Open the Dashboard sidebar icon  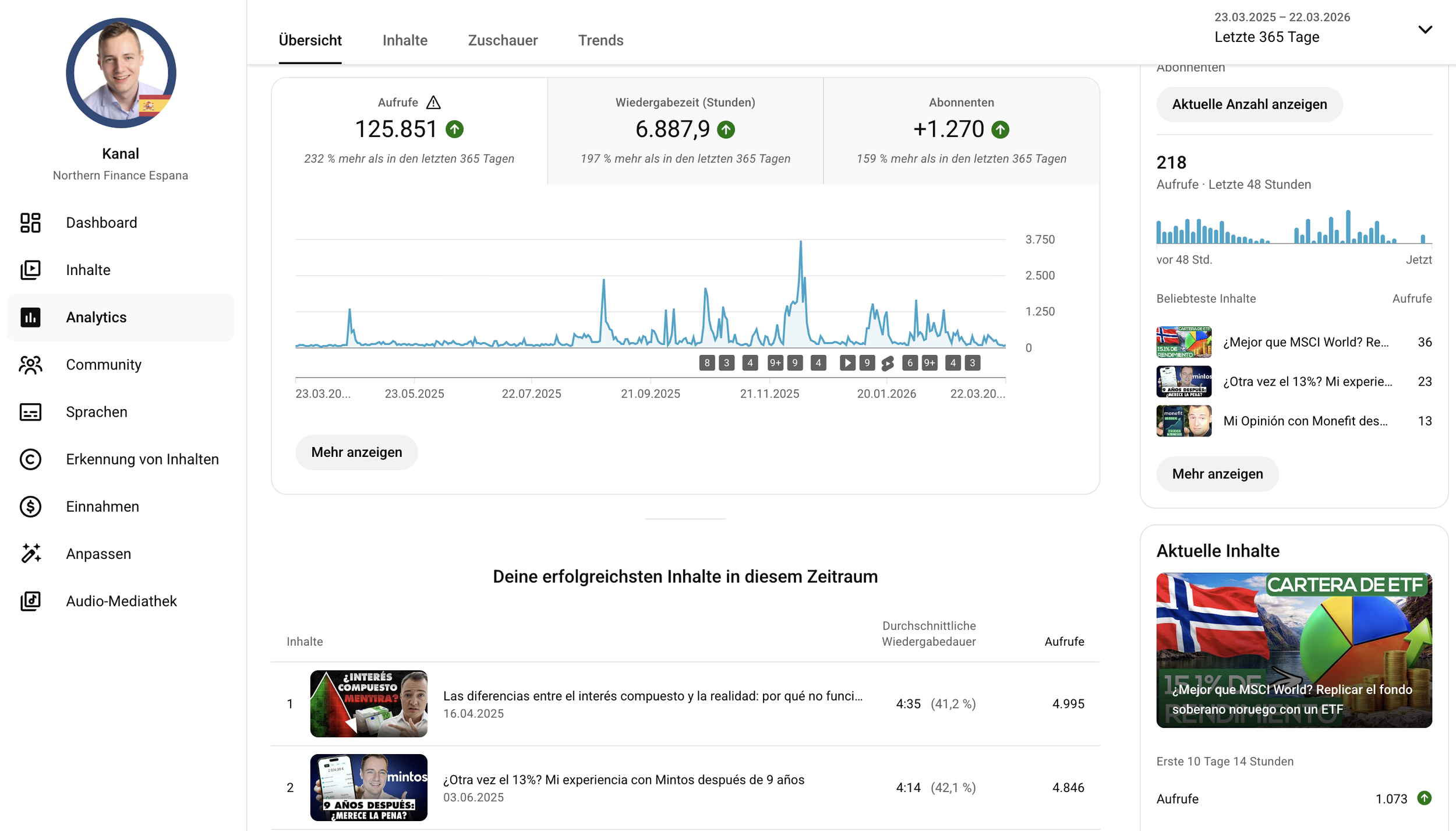[30, 223]
